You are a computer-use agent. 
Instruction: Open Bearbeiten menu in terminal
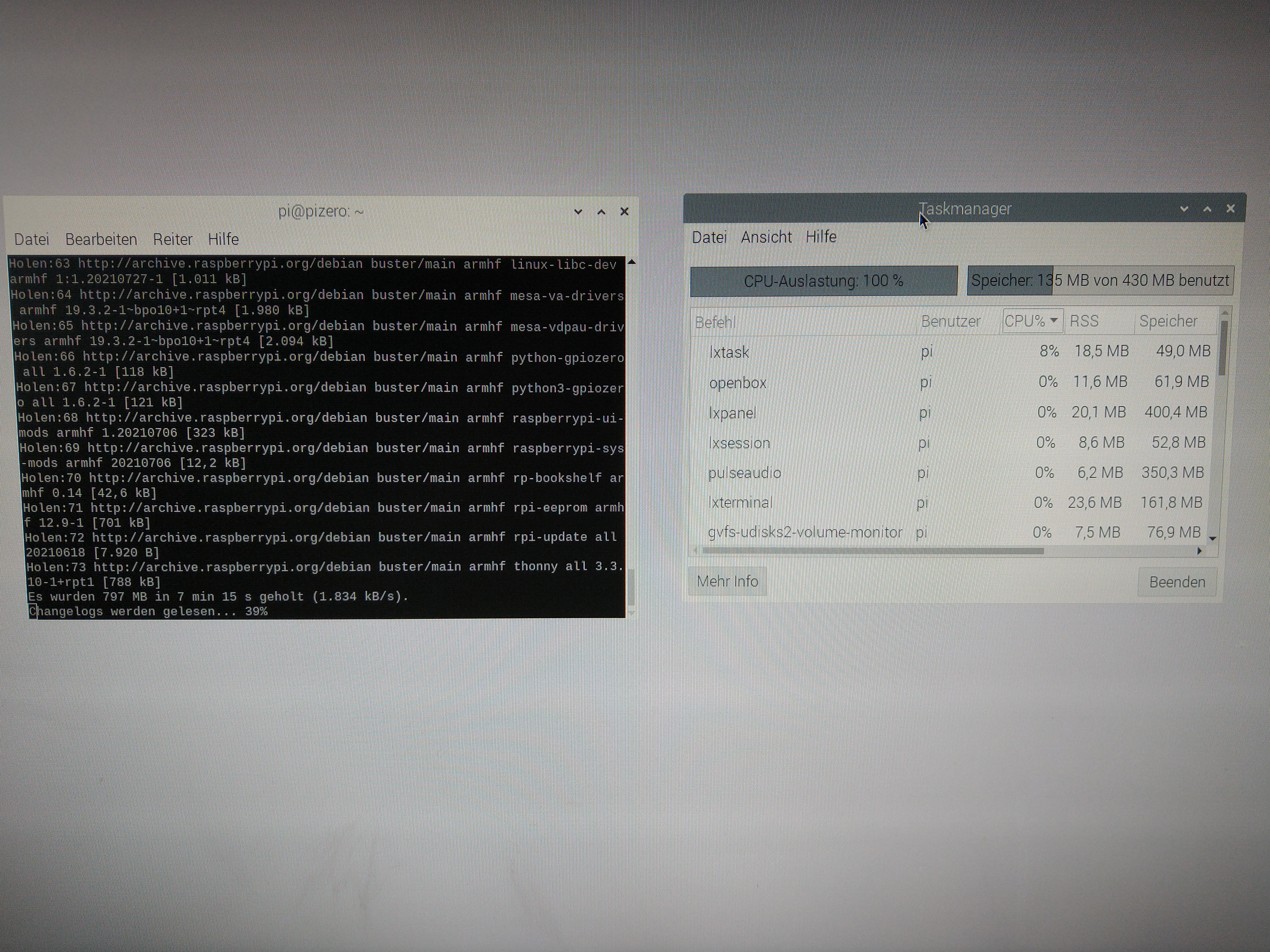point(101,239)
